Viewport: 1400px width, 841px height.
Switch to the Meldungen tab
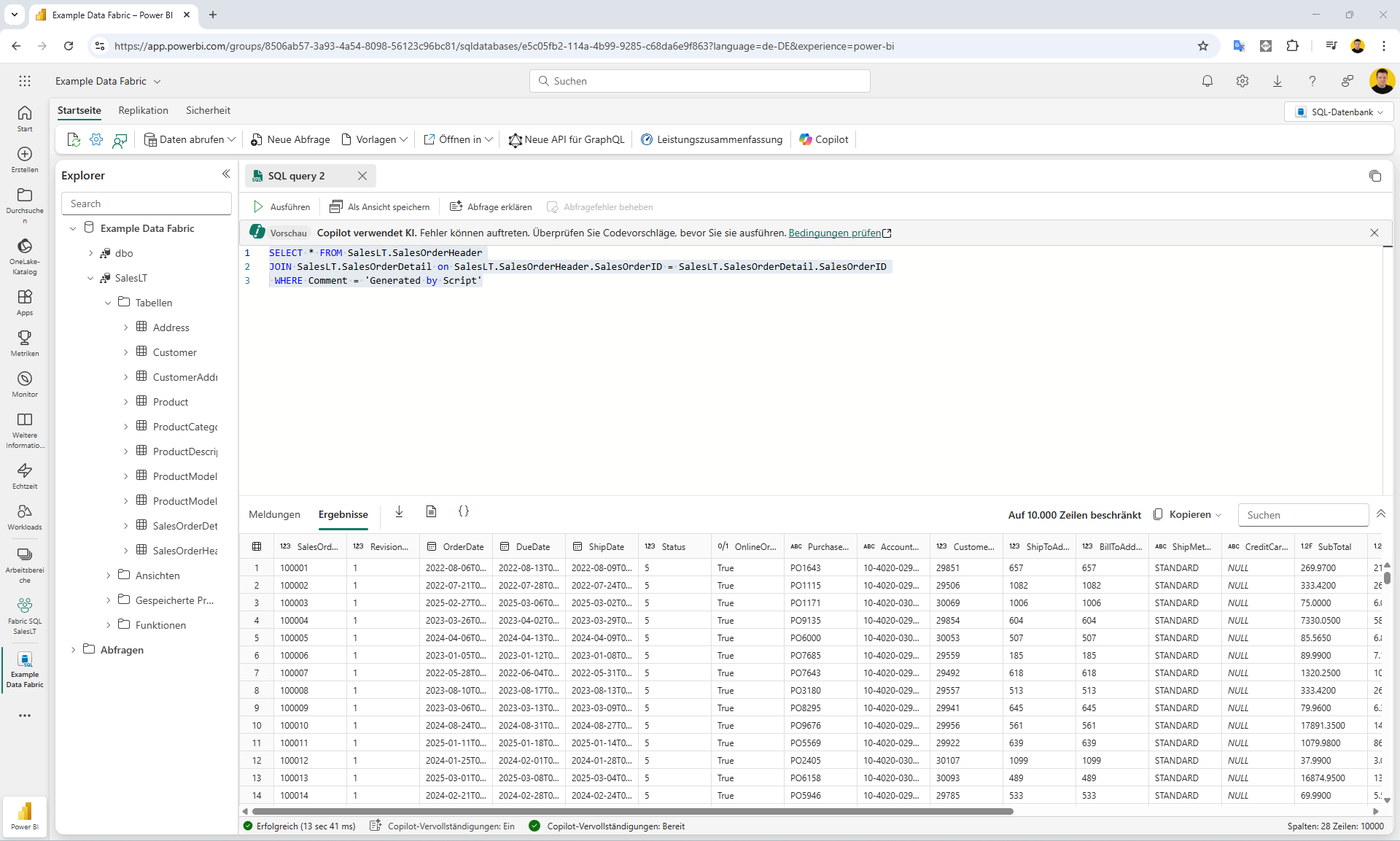point(274,514)
